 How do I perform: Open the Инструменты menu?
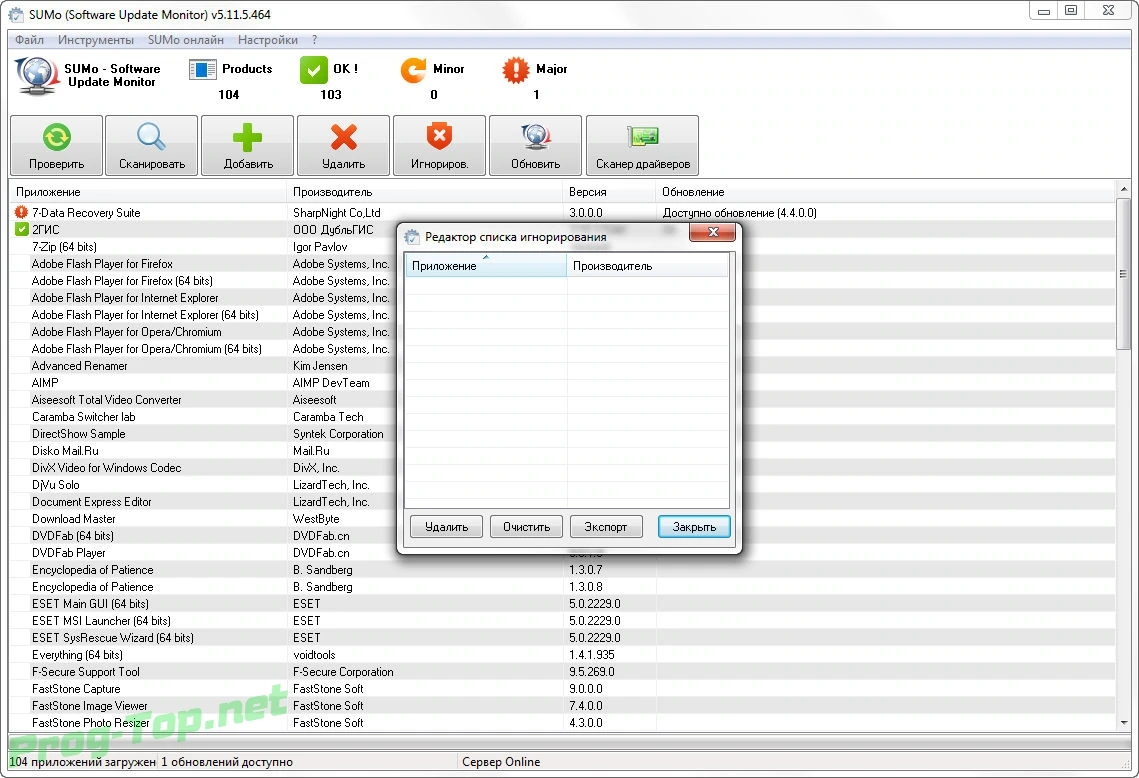pyautogui.click(x=95, y=40)
